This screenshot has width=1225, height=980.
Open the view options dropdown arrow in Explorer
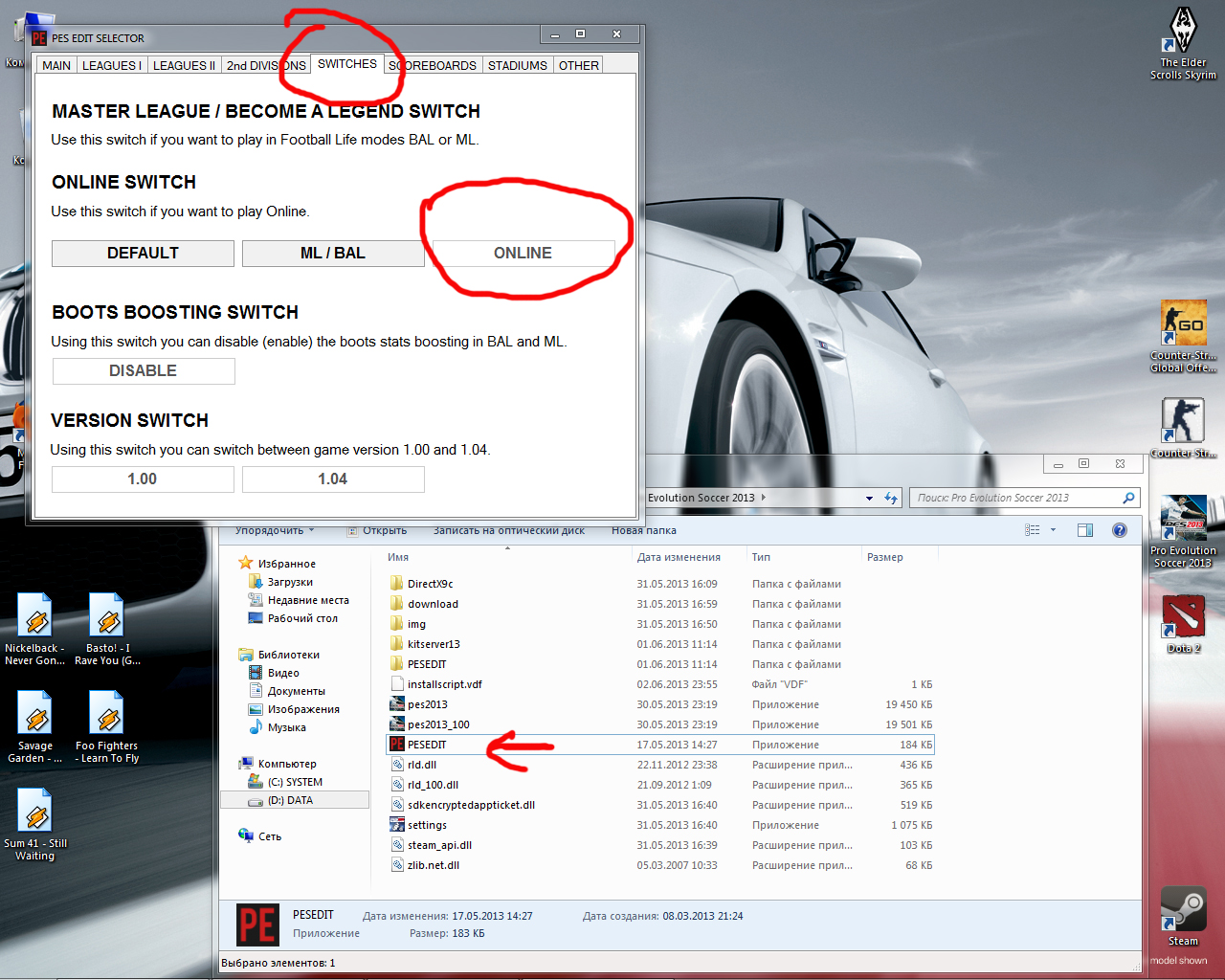pyautogui.click(x=1053, y=530)
